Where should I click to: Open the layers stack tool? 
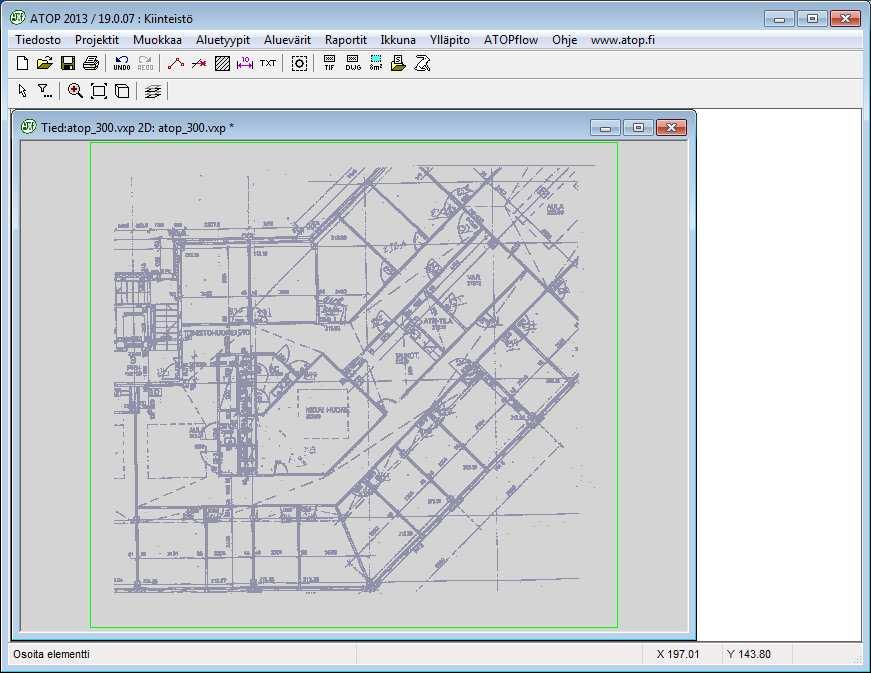point(153,91)
